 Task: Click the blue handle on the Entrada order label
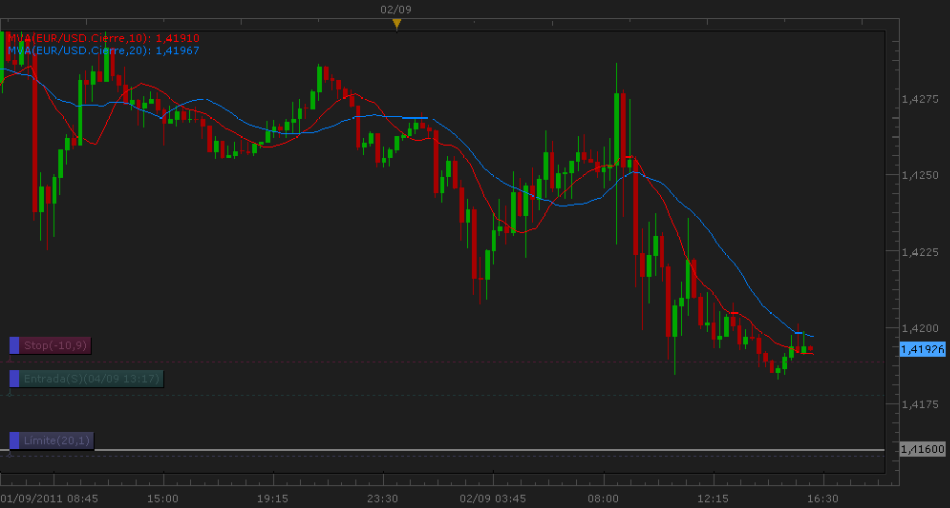[14, 378]
